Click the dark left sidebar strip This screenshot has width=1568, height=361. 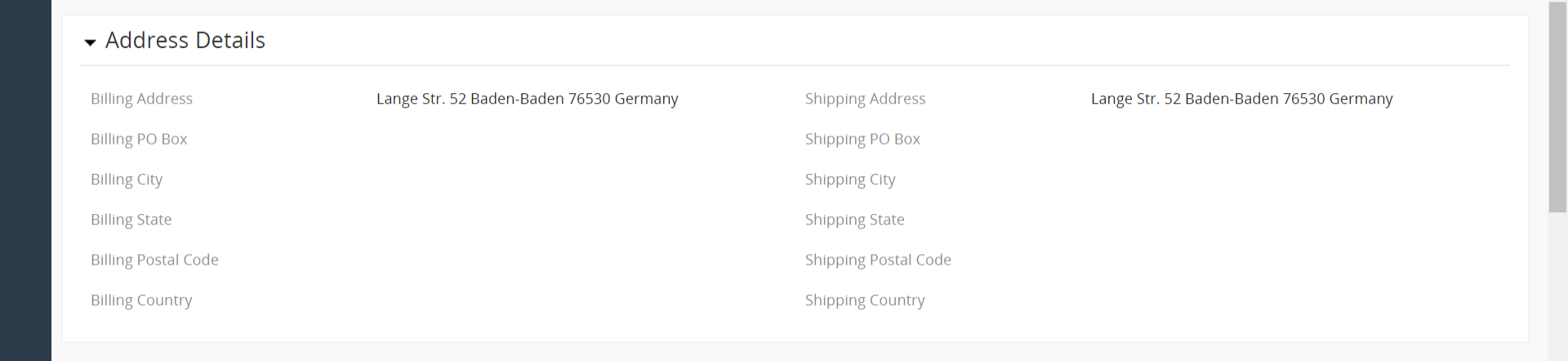click(x=25, y=180)
